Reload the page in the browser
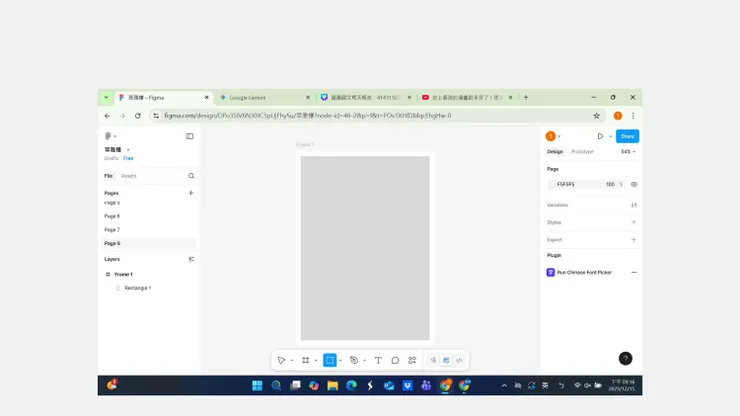 (137, 116)
